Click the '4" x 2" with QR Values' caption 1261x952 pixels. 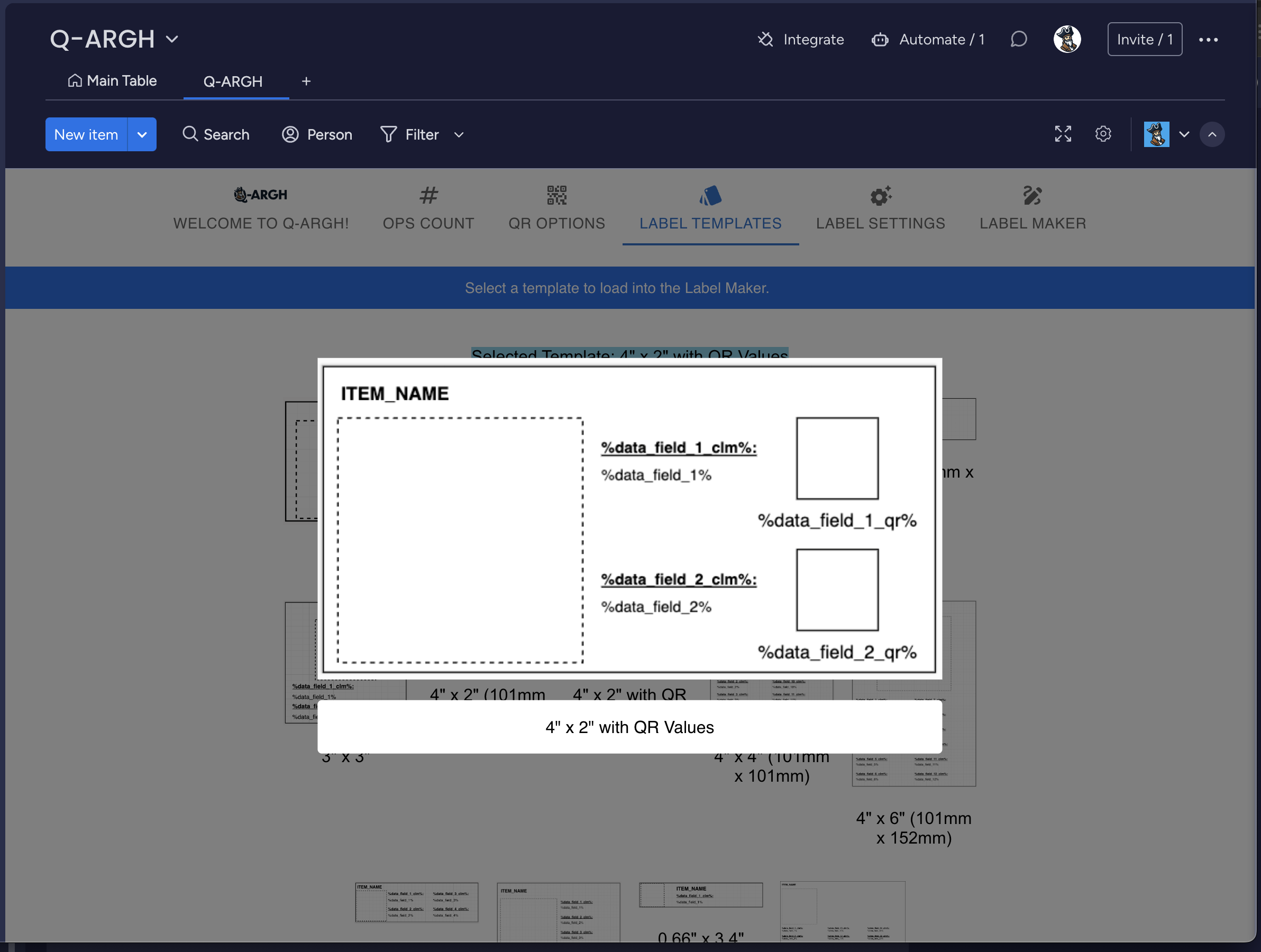tap(629, 727)
